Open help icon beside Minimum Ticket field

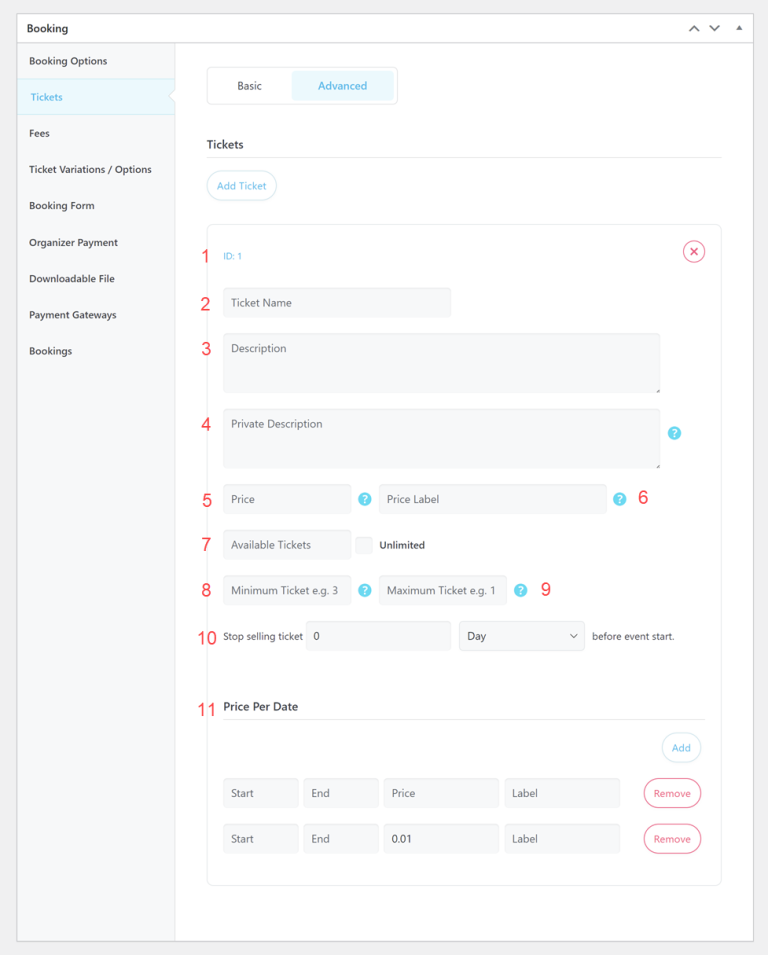click(365, 590)
